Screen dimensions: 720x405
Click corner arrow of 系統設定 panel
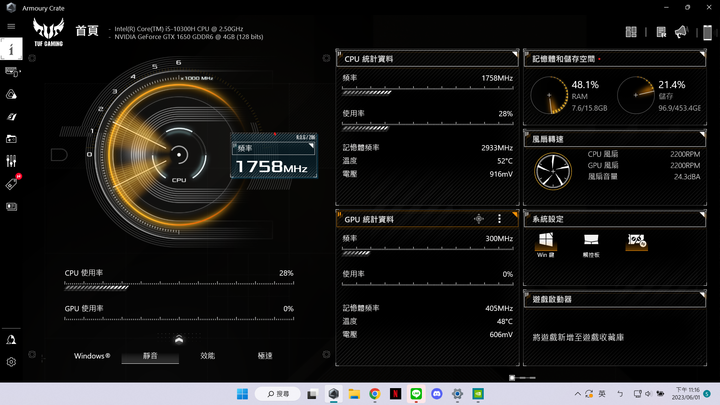point(702,214)
